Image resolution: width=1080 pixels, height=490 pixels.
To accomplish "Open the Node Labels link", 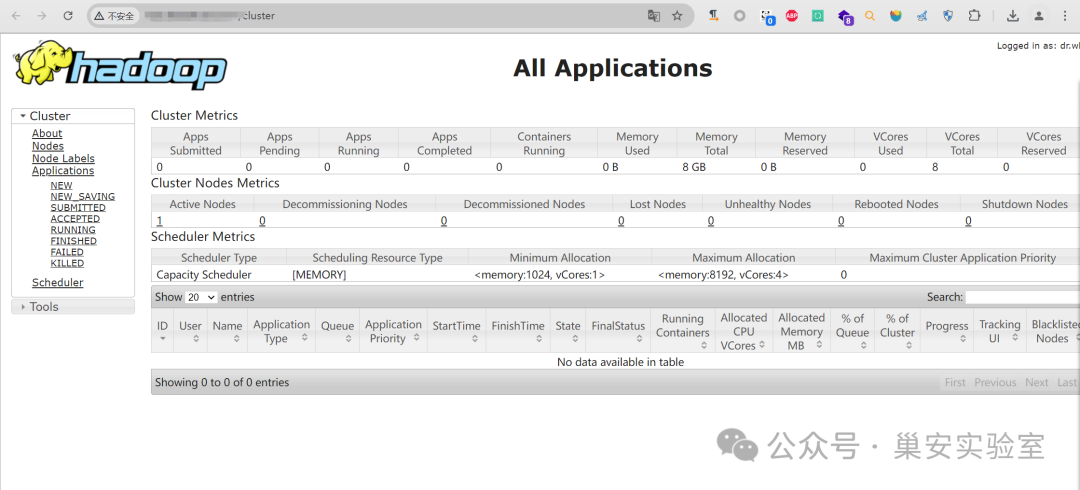I will pos(63,159).
